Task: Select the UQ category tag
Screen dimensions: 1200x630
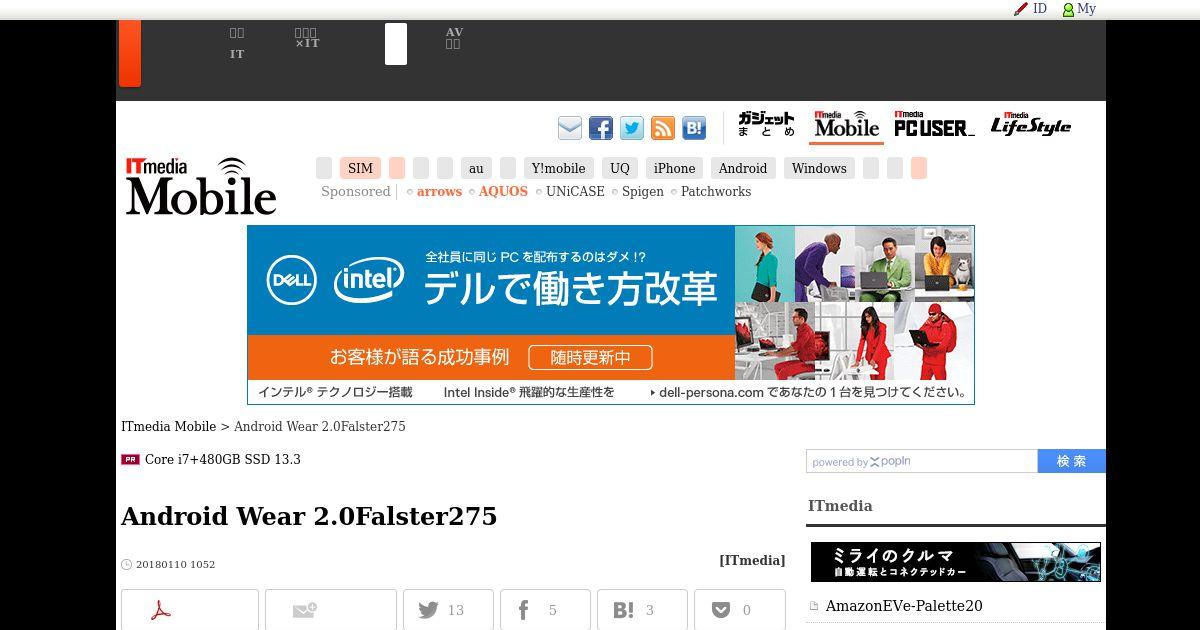Action: click(x=620, y=168)
